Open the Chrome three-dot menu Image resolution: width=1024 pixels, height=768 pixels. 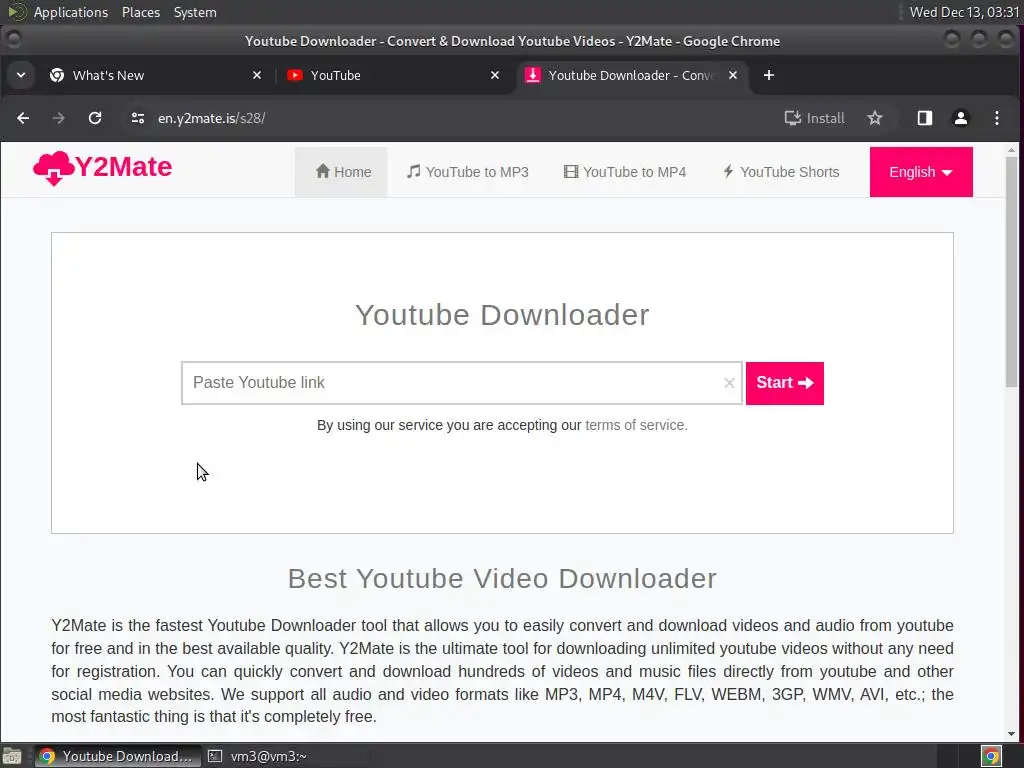997,118
